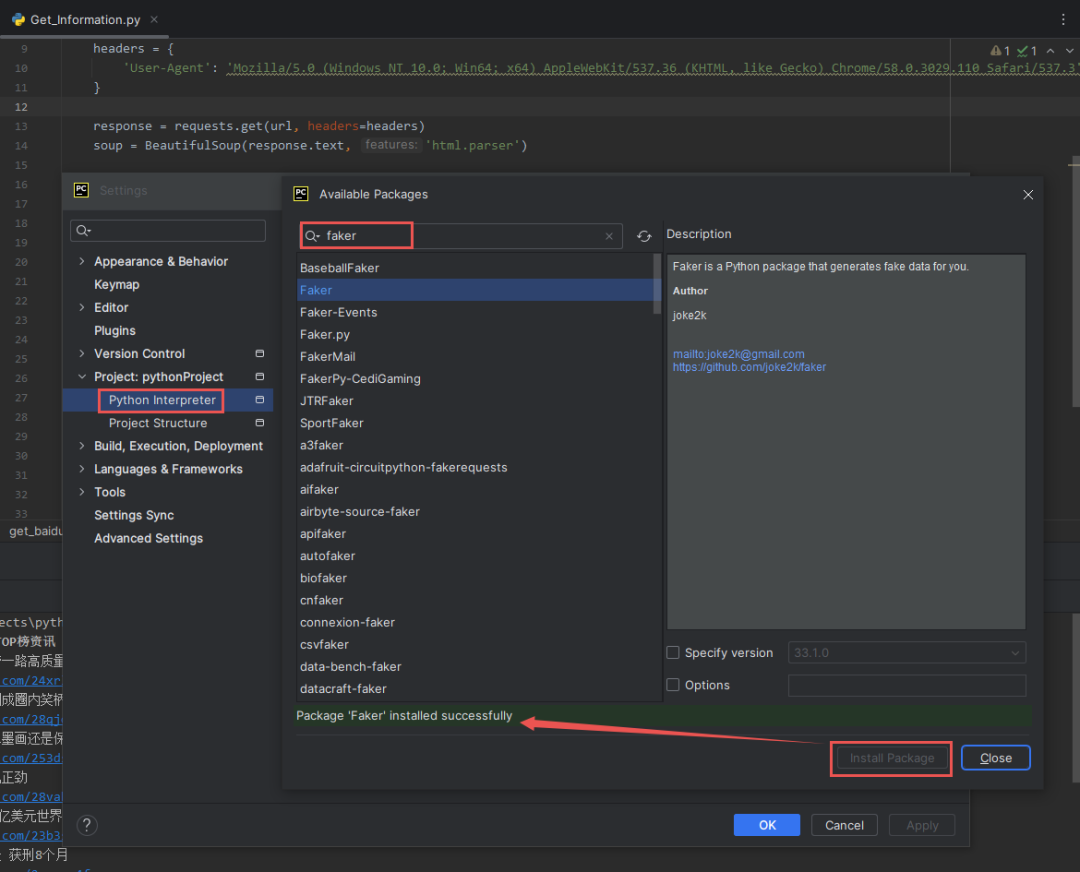Select FakerPy-CediGaming package

[x=476, y=378]
